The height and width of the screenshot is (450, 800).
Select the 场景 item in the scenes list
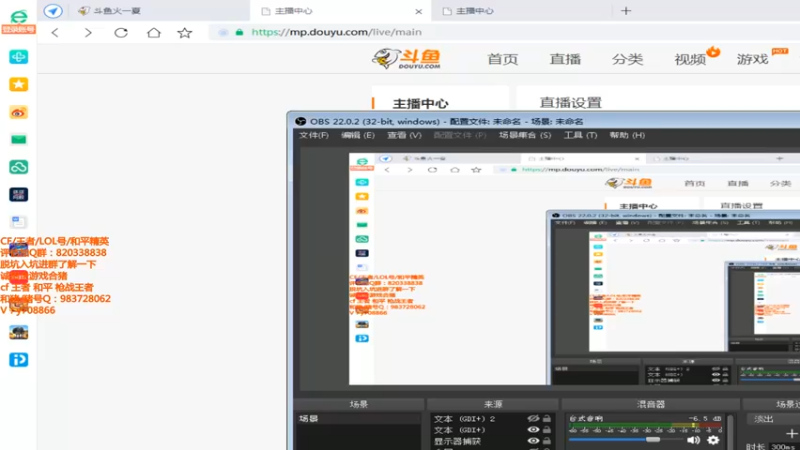pyautogui.click(x=358, y=418)
